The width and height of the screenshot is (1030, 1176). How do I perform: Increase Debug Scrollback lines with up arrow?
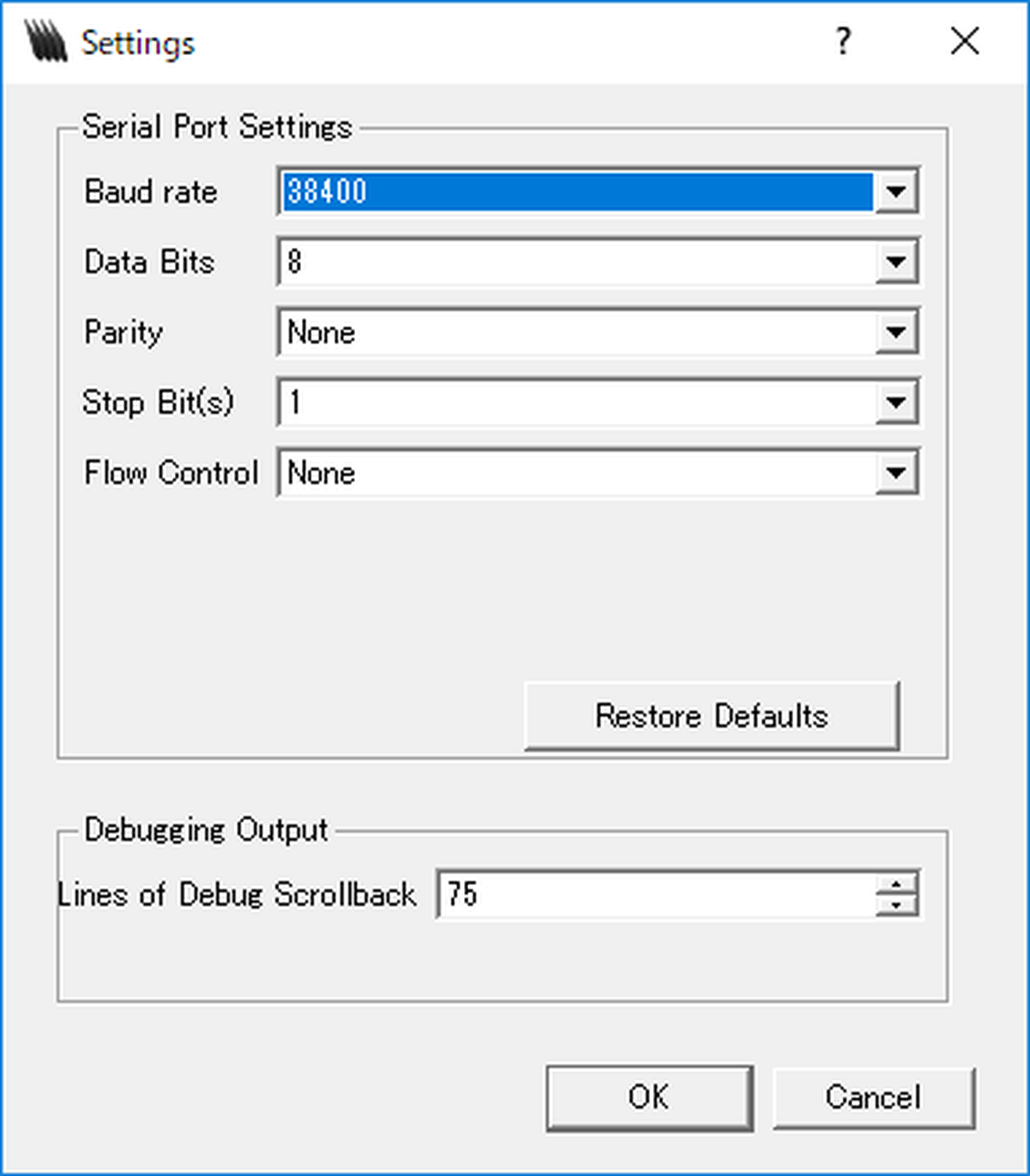click(x=896, y=884)
